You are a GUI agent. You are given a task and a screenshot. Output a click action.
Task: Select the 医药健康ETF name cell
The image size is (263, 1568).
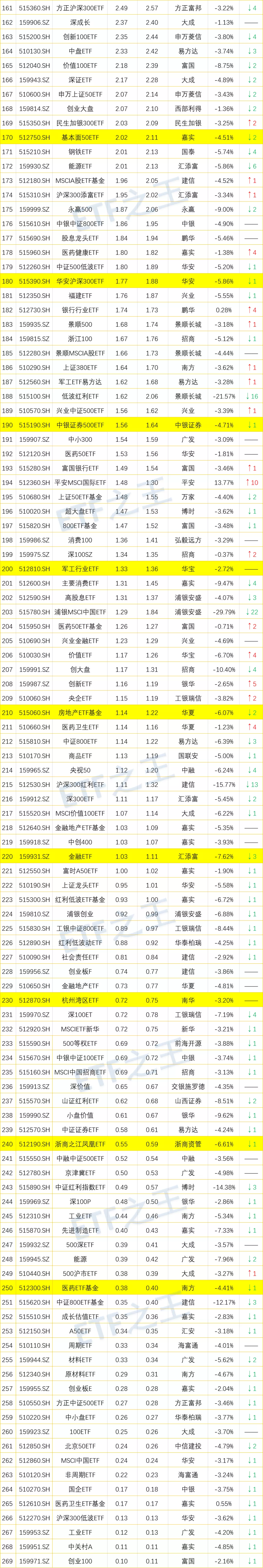click(80, 252)
